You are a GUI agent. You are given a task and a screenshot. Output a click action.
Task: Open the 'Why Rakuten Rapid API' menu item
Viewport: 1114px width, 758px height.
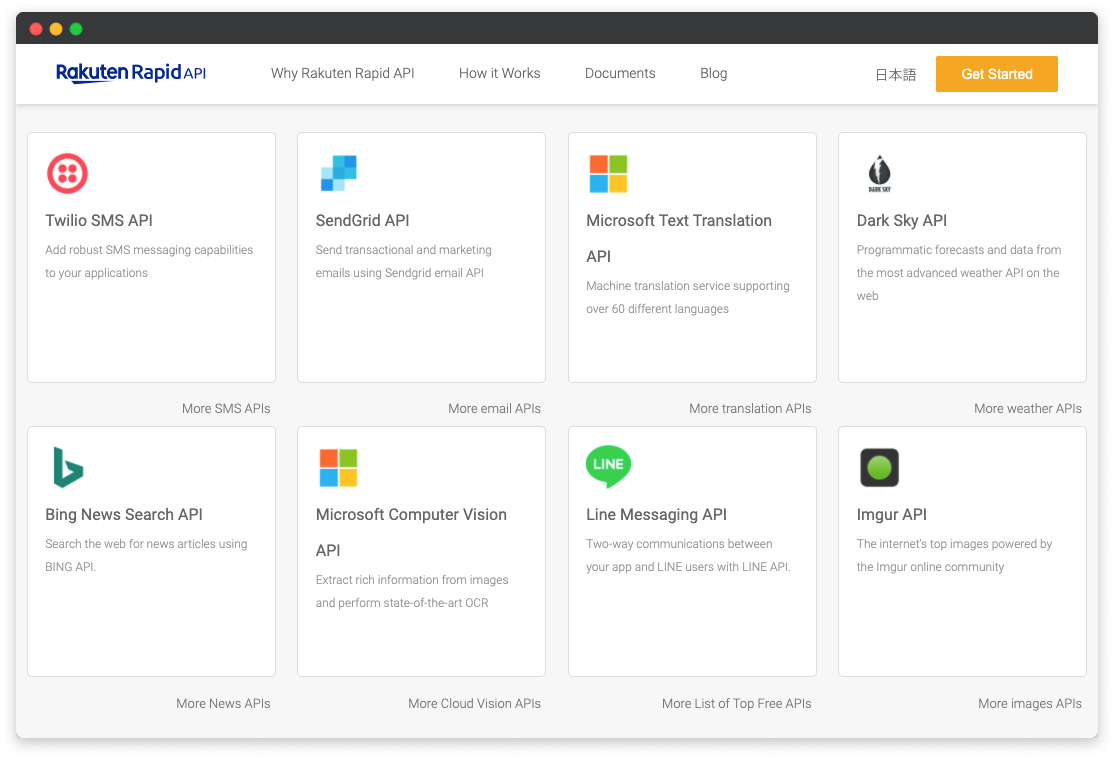(x=342, y=73)
